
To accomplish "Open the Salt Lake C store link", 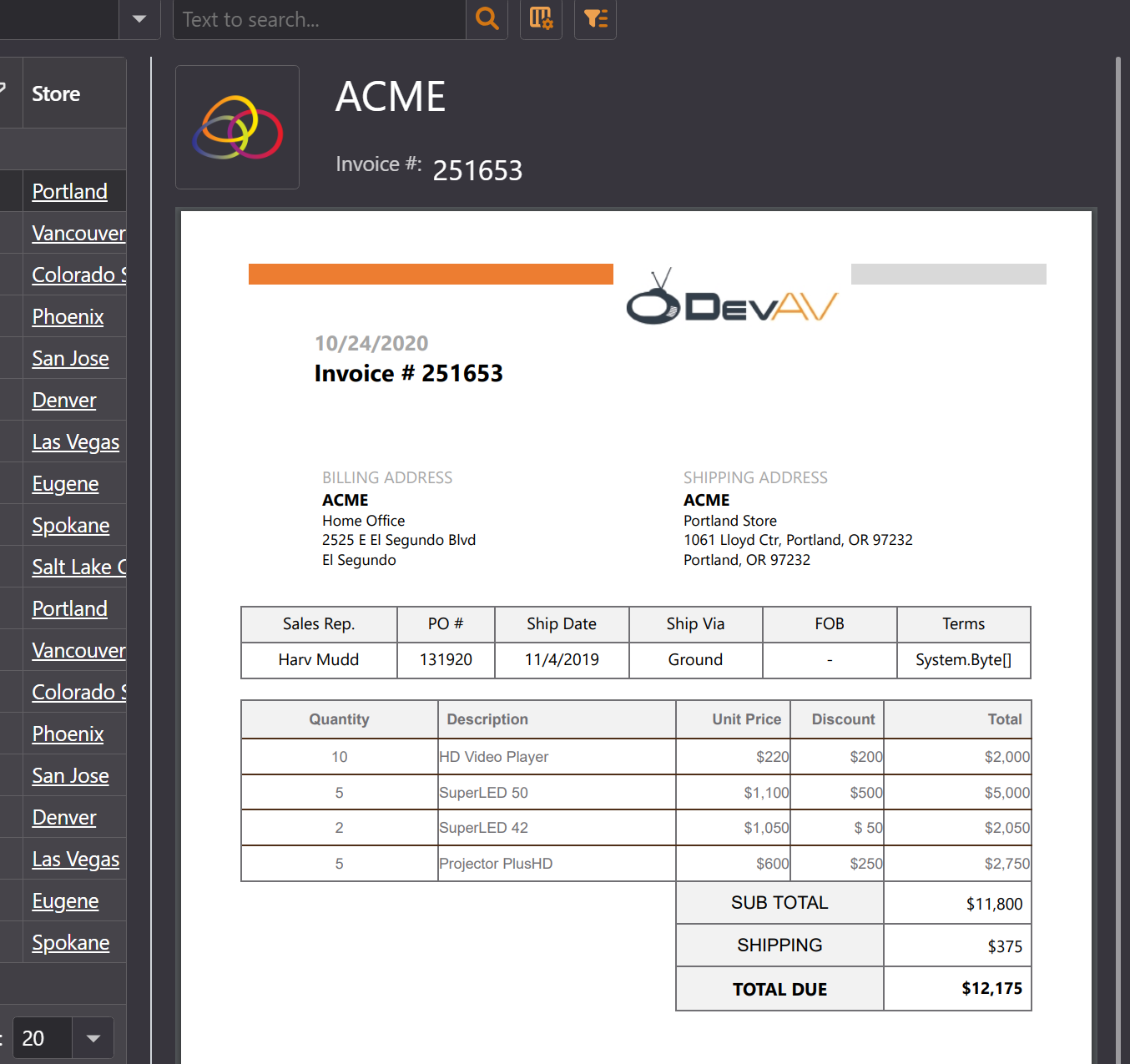I will pyautogui.click(x=78, y=567).
